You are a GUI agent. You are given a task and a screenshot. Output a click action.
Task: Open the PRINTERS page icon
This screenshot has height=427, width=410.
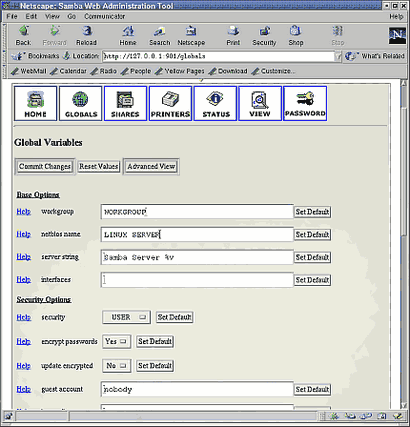[170, 104]
